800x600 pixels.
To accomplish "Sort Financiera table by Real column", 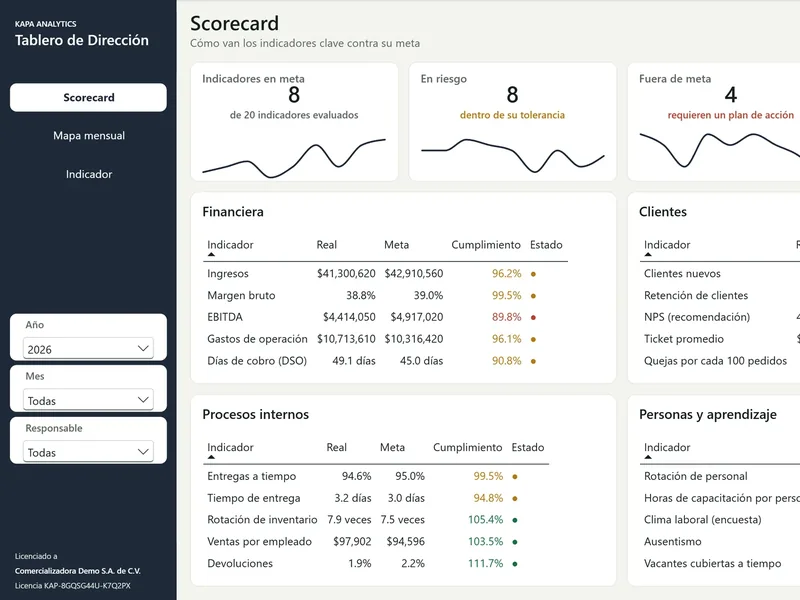I will click(327, 245).
